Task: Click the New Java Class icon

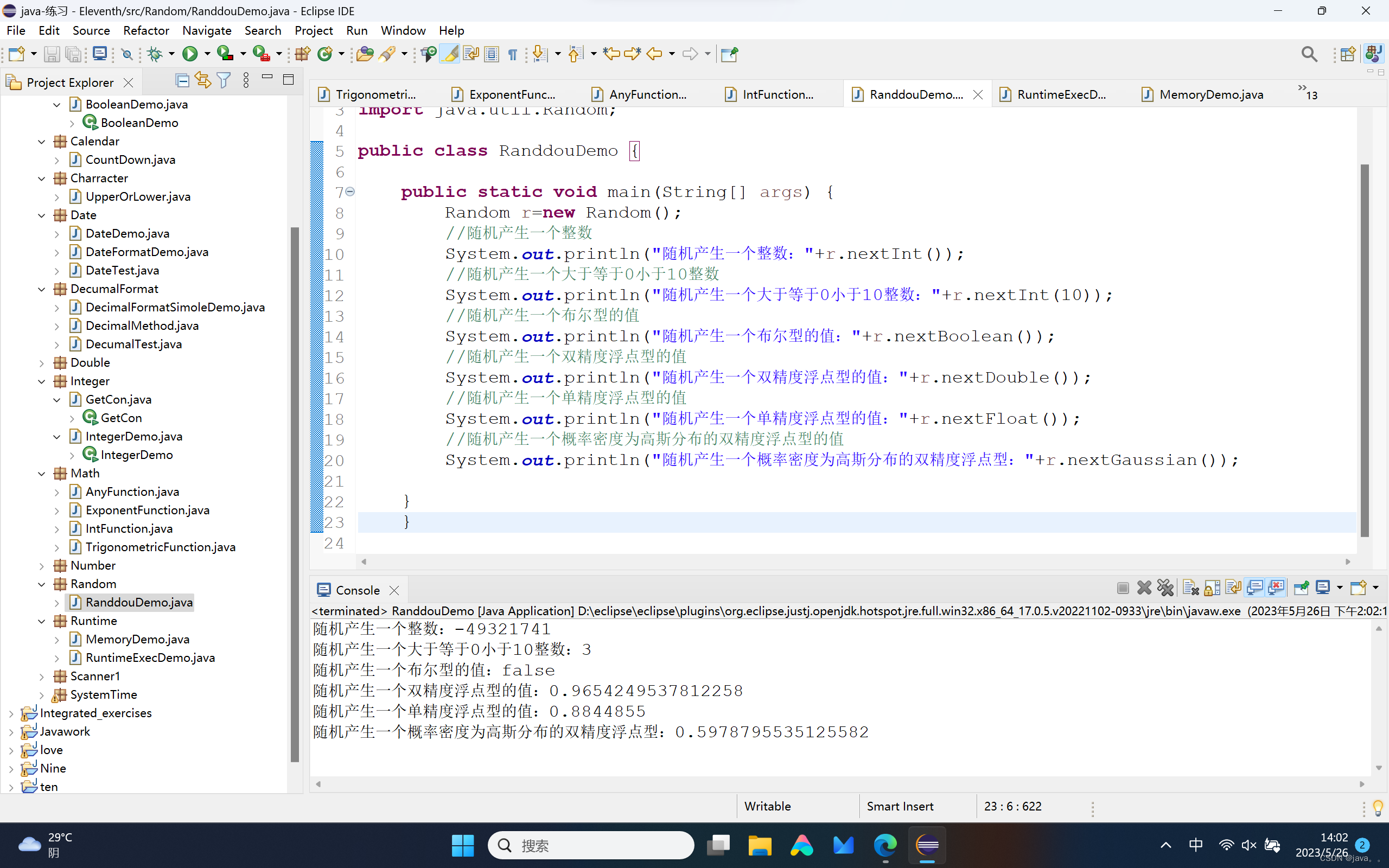Action: (x=326, y=54)
